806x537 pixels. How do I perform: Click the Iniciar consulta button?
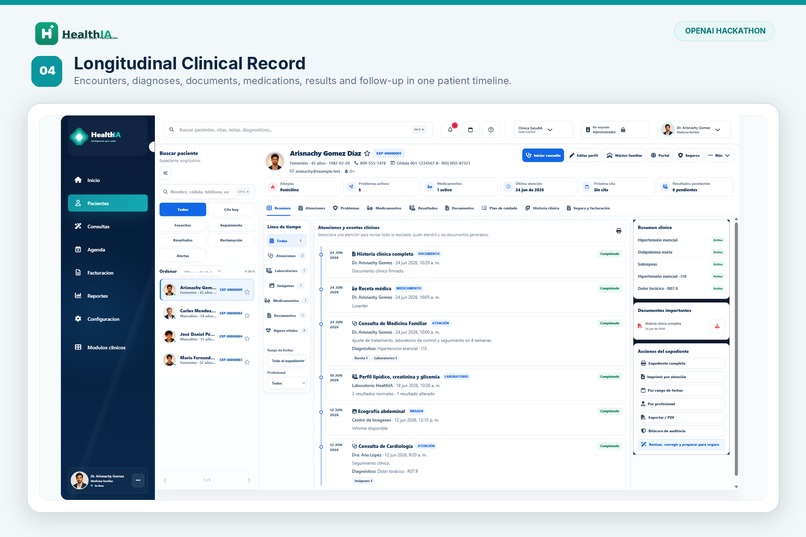click(543, 155)
